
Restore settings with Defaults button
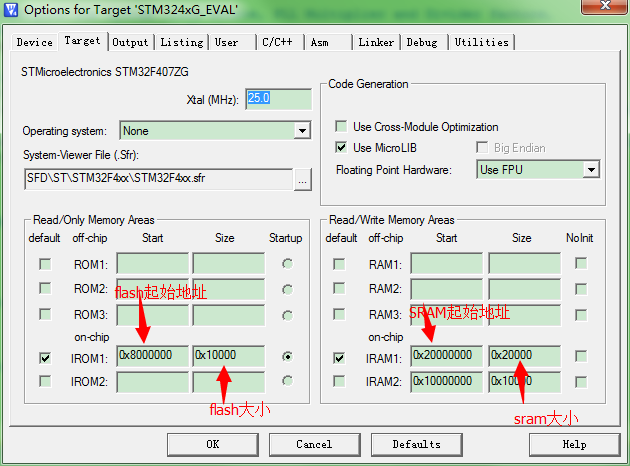(417, 444)
